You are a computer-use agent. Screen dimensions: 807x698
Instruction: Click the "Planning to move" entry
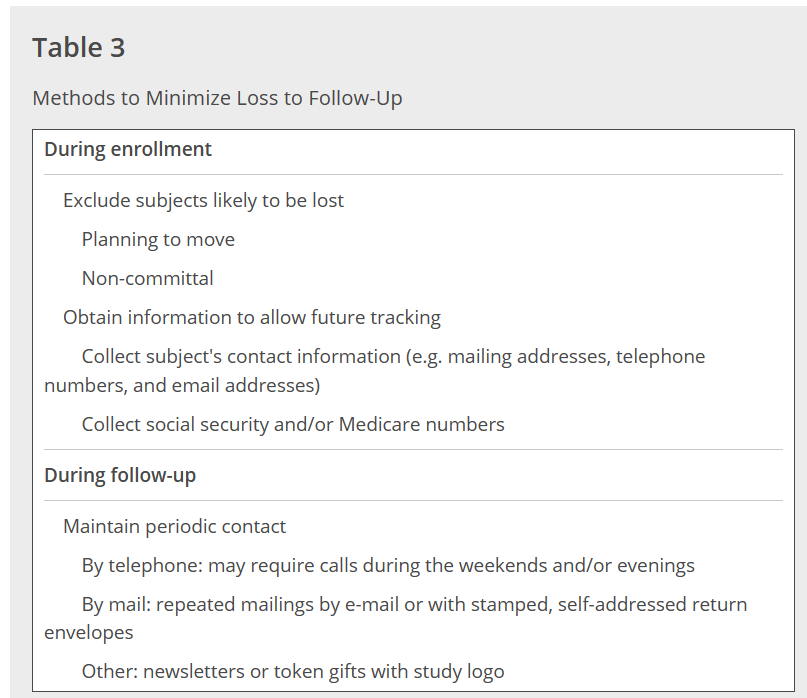coord(158,239)
